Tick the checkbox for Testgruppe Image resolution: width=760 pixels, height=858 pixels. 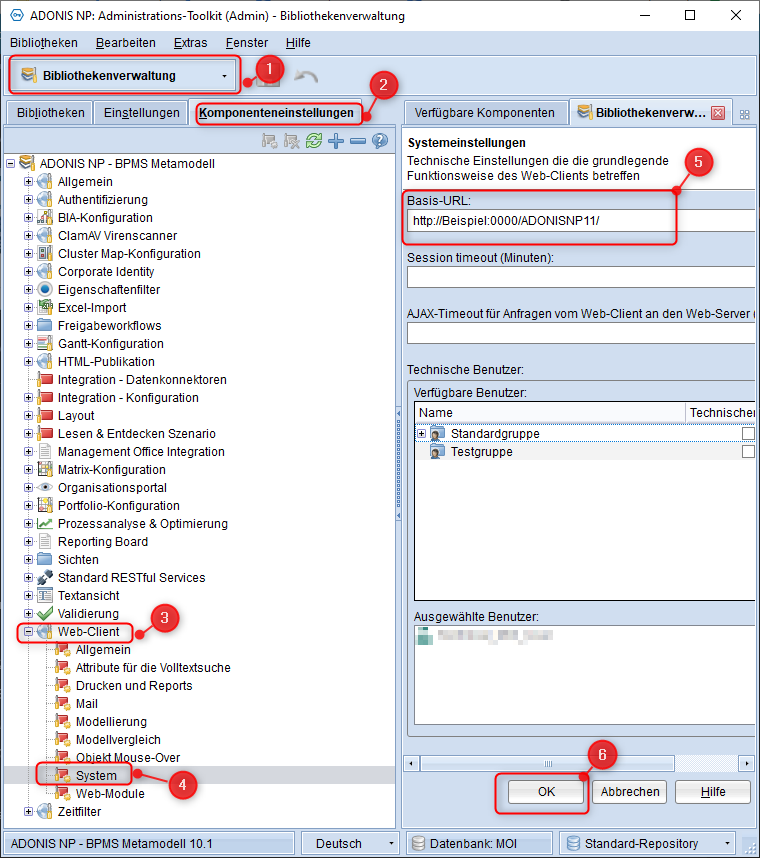pyautogui.click(x=748, y=452)
